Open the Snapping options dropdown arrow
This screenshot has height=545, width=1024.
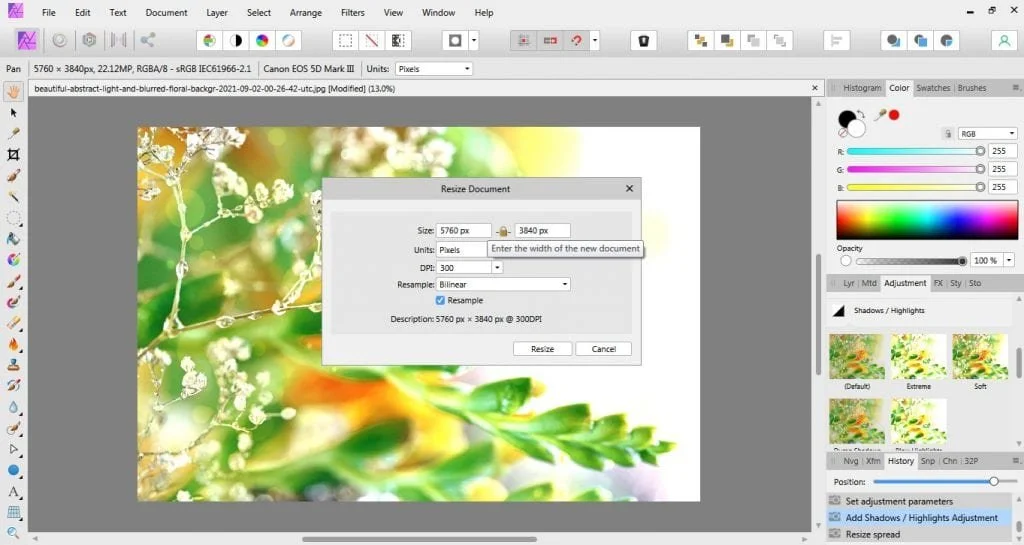[x=594, y=40]
